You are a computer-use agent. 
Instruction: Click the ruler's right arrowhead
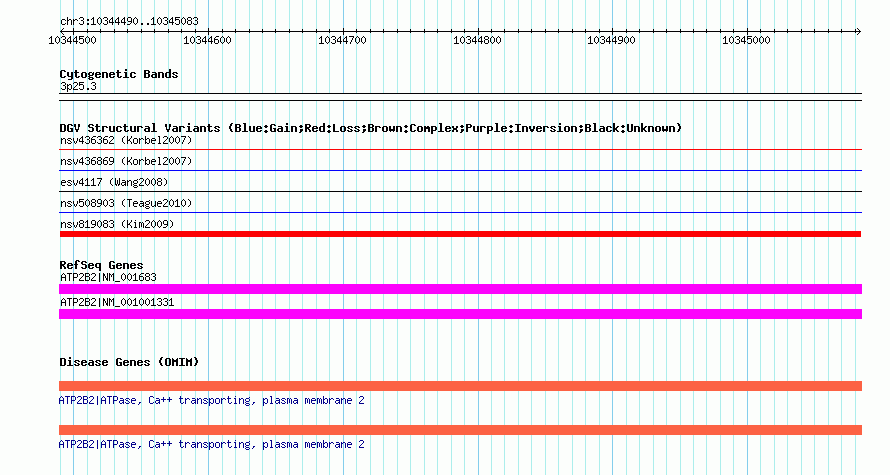click(x=858, y=32)
